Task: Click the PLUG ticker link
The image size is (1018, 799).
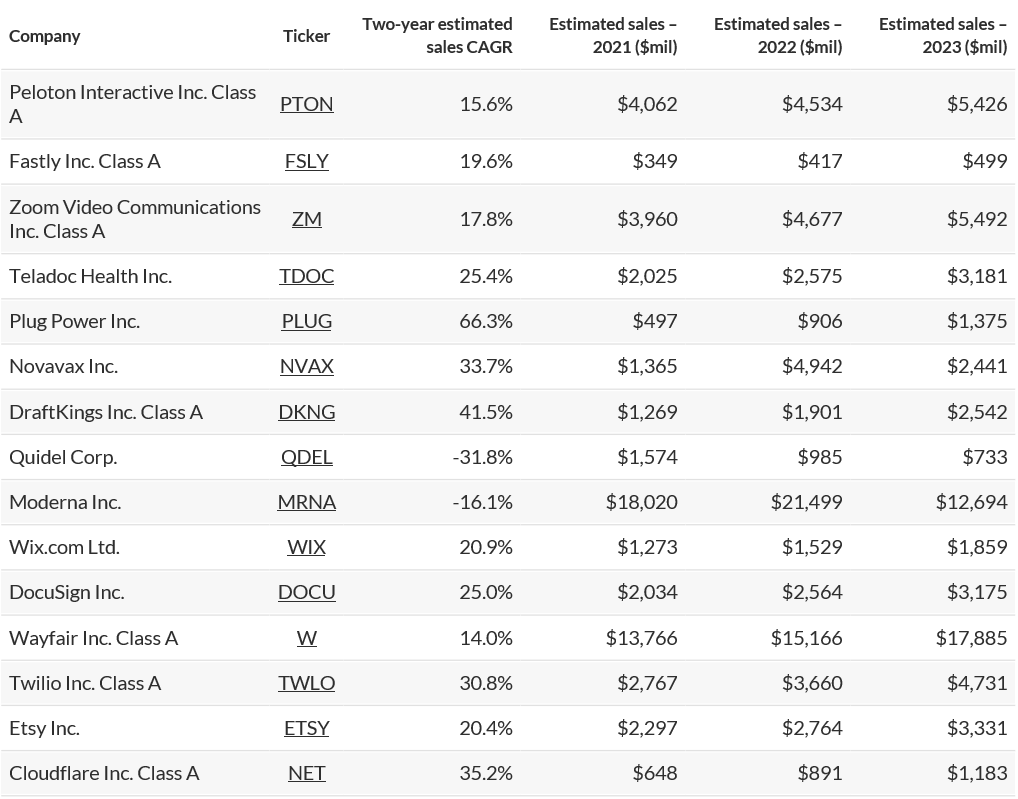Action: pyautogui.click(x=306, y=321)
